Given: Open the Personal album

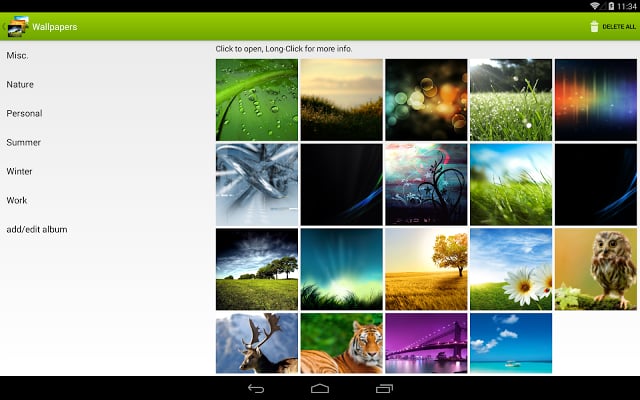Looking at the screenshot, I should 24,113.
